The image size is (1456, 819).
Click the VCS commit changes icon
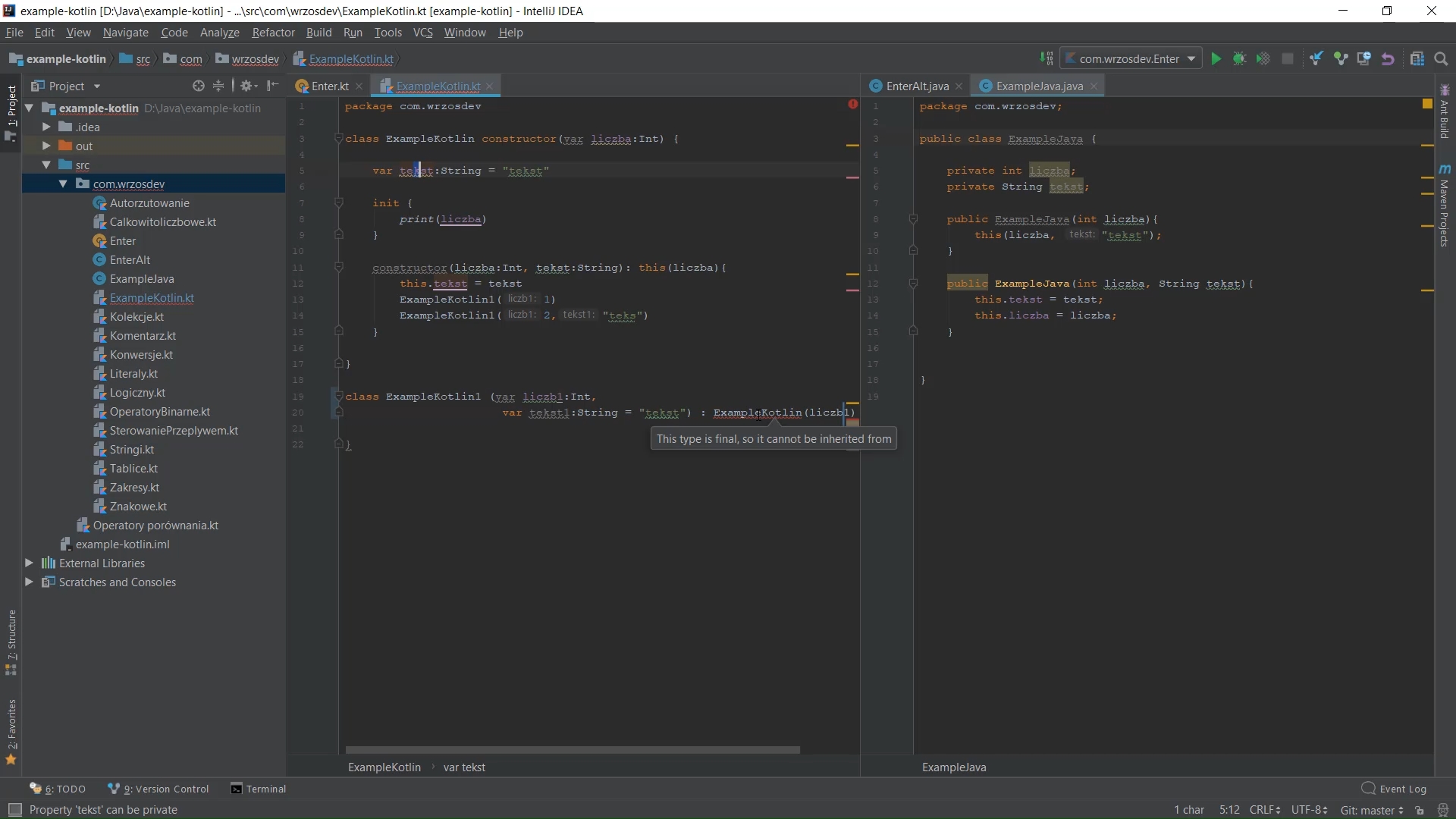coord(1341,59)
